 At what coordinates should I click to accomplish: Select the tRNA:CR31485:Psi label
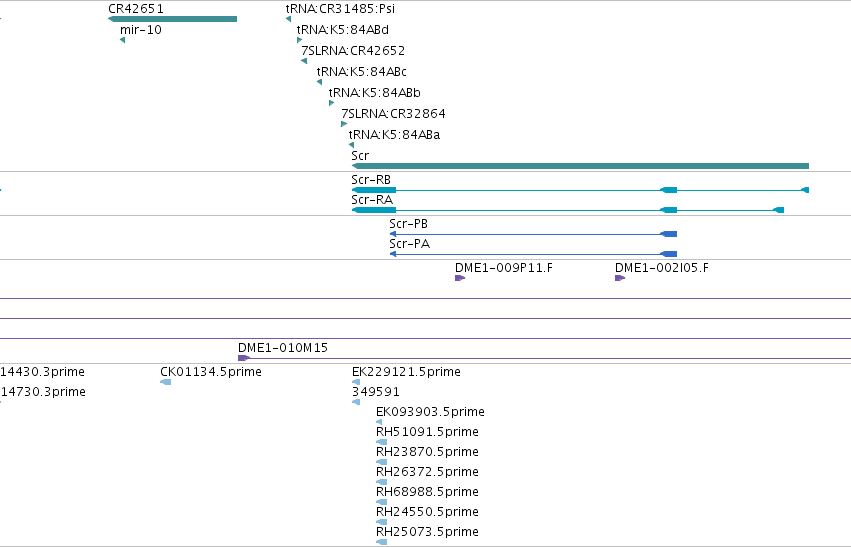point(340,9)
